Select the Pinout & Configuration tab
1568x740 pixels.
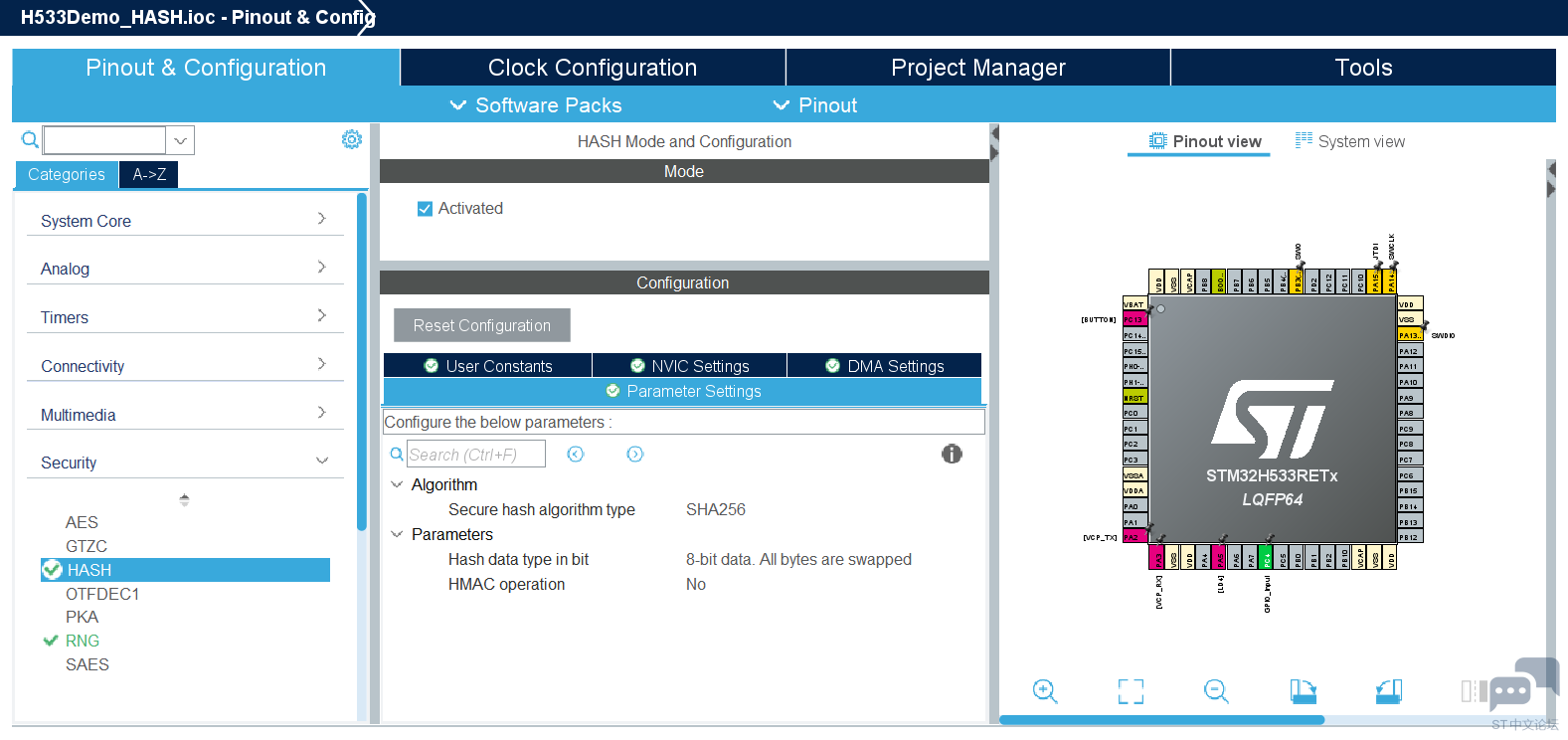pyautogui.click(x=206, y=68)
